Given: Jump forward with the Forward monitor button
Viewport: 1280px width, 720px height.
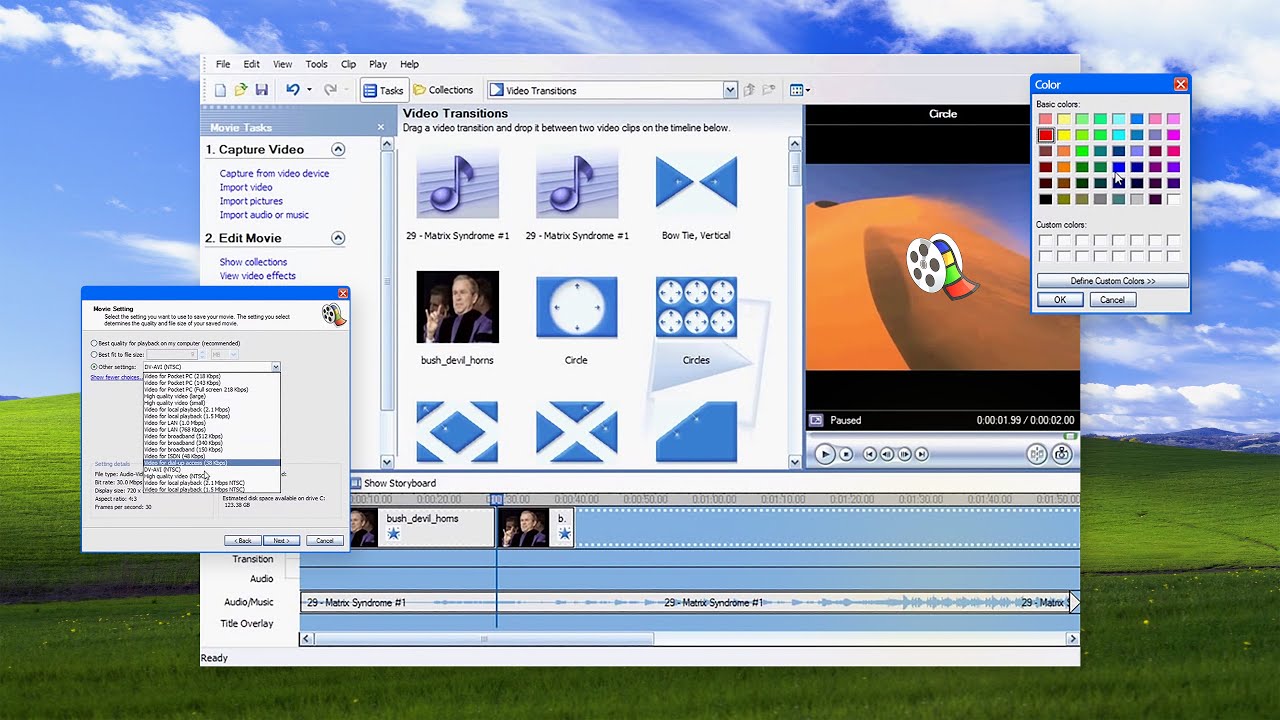Looking at the screenshot, I should click(921, 454).
